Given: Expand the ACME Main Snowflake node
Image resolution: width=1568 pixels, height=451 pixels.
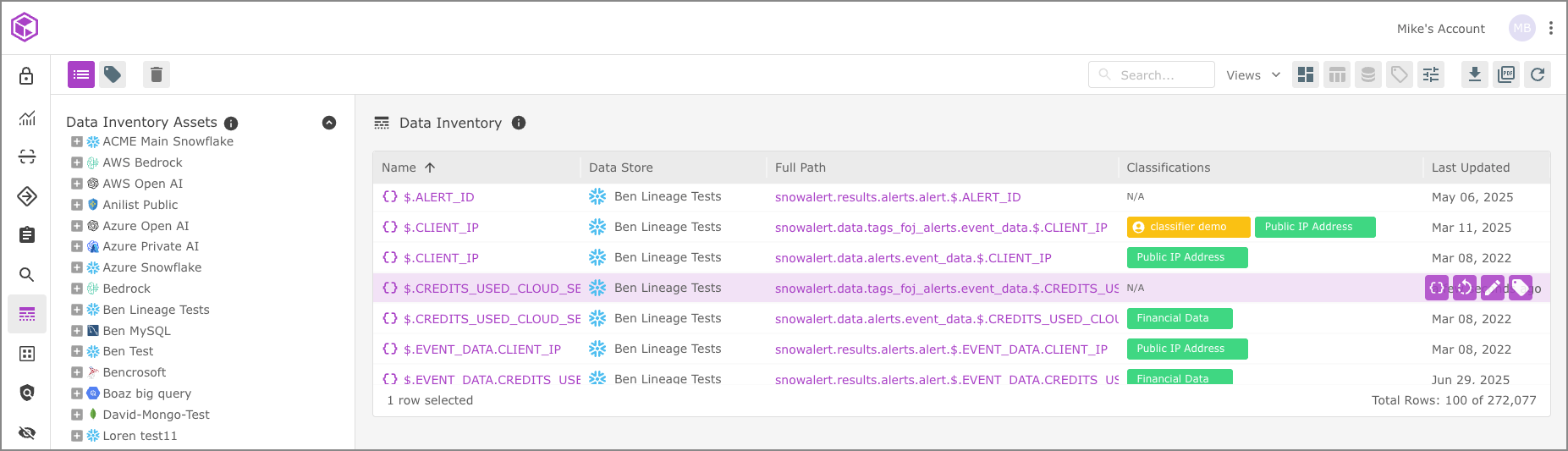Looking at the screenshot, I should tap(77, 141).
